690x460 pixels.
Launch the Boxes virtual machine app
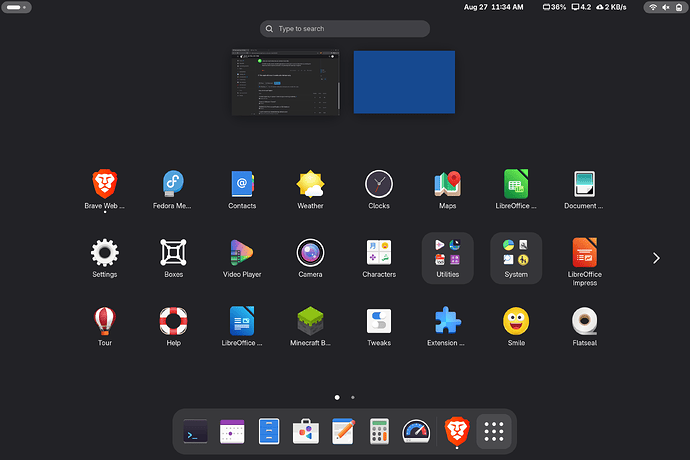click(x=173, y=258)
